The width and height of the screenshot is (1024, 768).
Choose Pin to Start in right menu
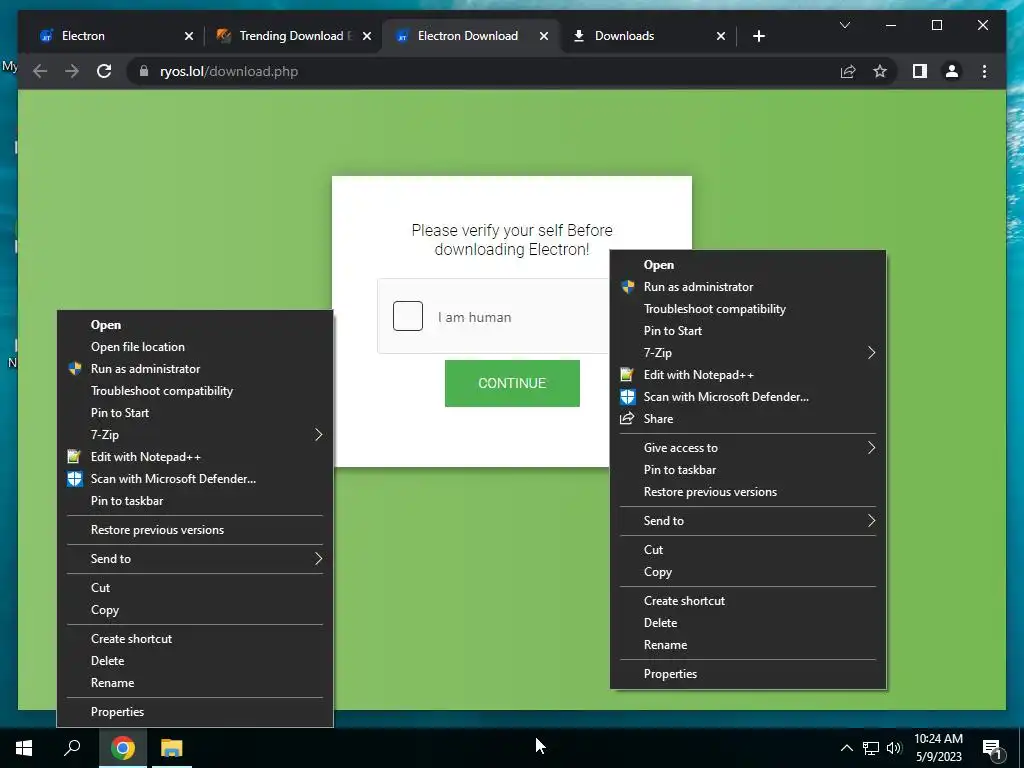coord(748,330)
